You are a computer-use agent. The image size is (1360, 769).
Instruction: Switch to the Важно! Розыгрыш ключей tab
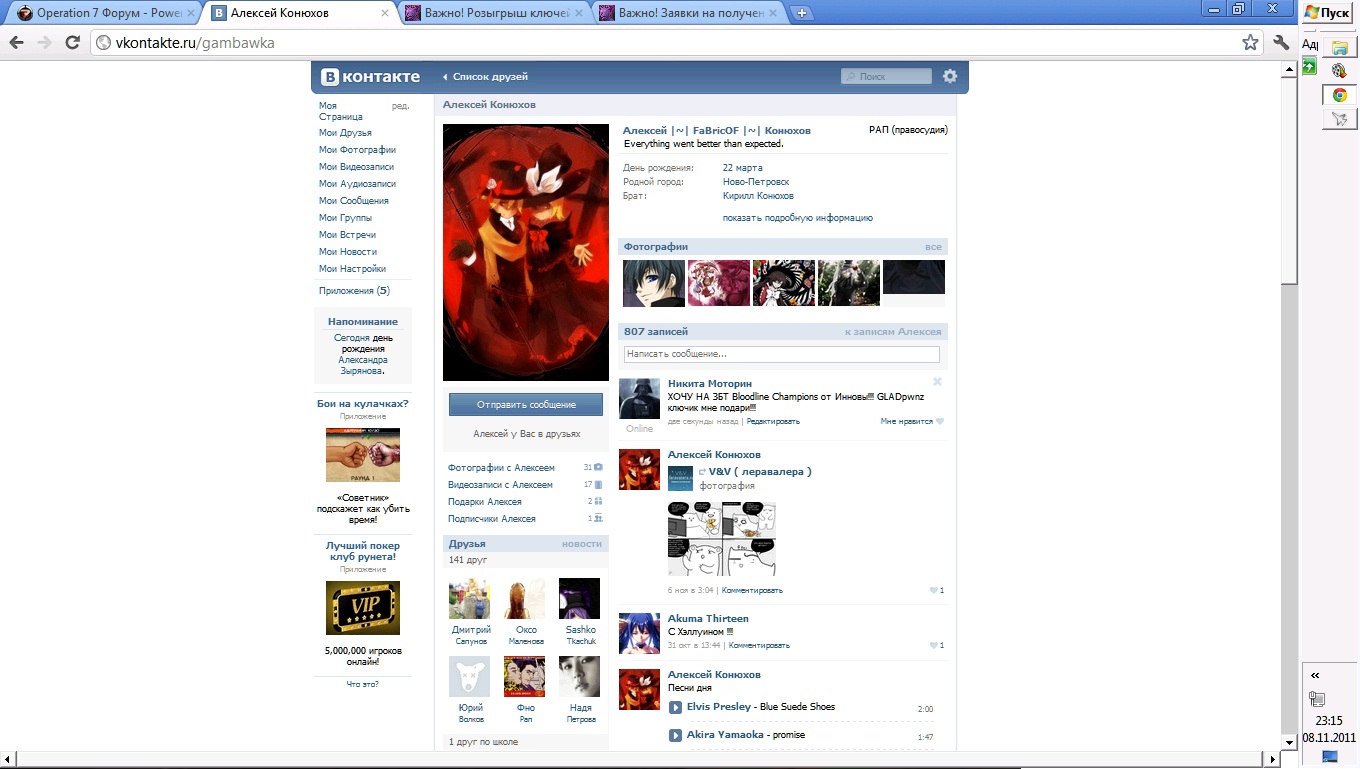pos(496,13)
